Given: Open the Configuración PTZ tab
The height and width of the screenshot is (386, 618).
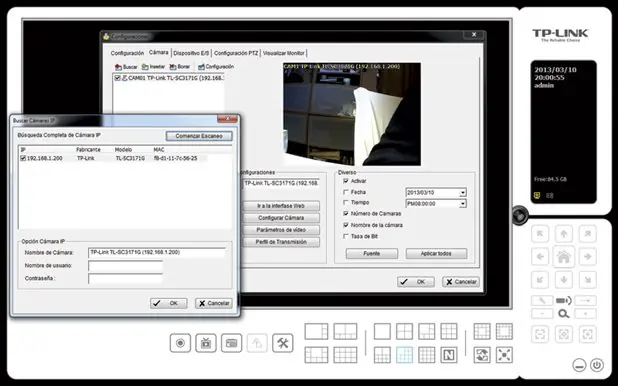Looking at the screenshot, I should (236, 53).
